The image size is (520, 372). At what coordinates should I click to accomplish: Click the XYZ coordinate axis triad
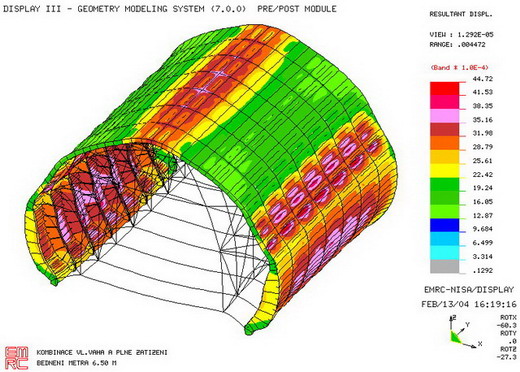tap(464, 333)
